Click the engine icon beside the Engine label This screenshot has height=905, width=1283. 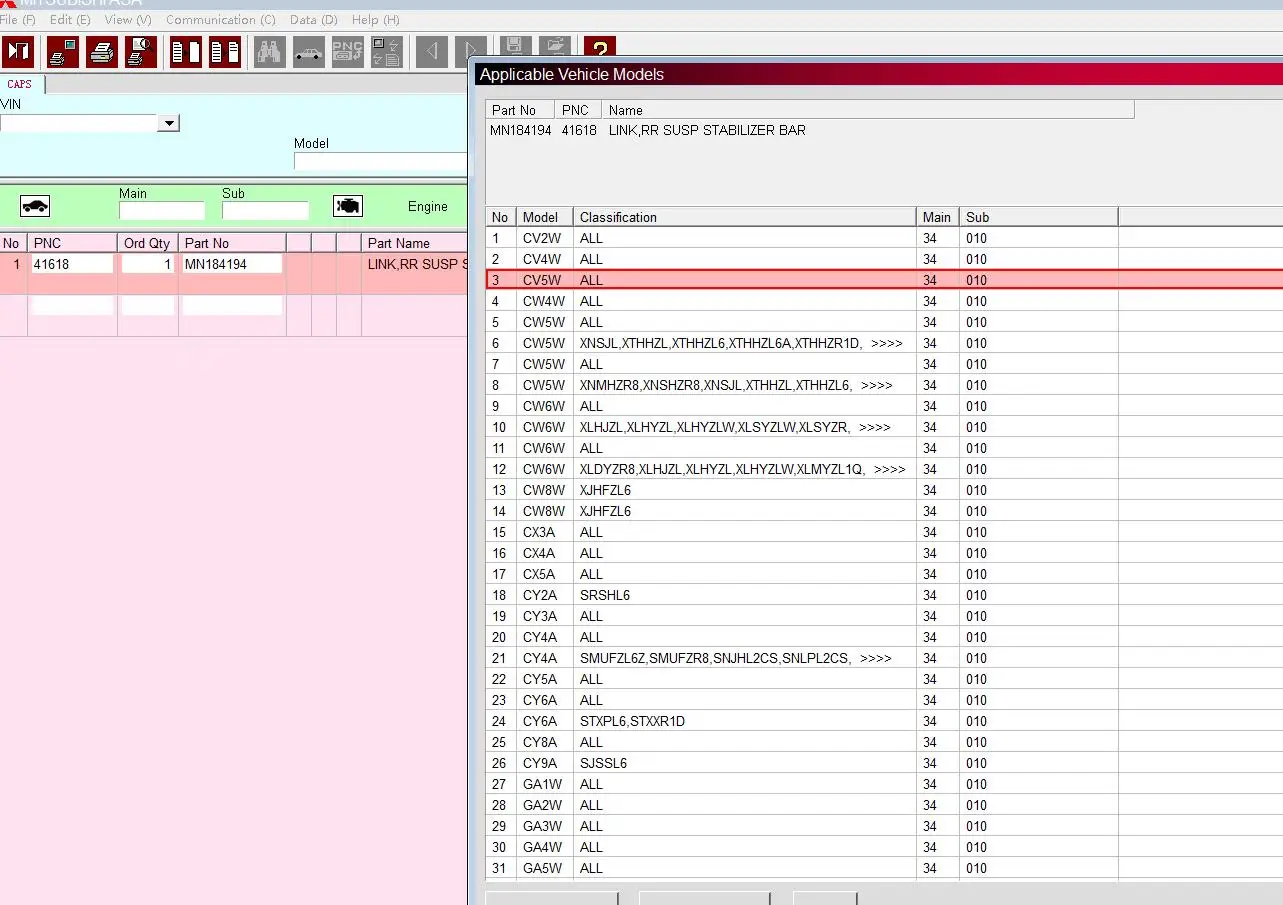348,206
